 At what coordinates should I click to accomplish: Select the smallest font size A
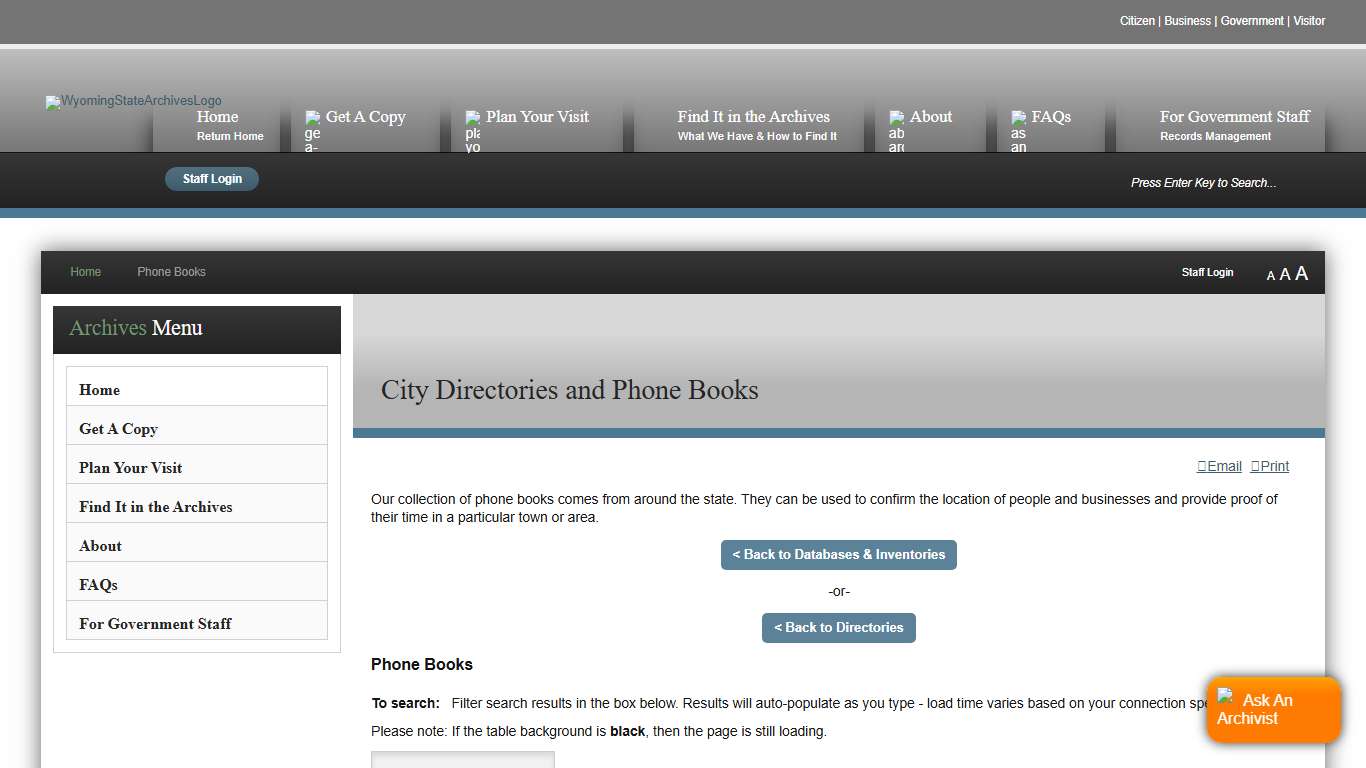(1270, 276)
